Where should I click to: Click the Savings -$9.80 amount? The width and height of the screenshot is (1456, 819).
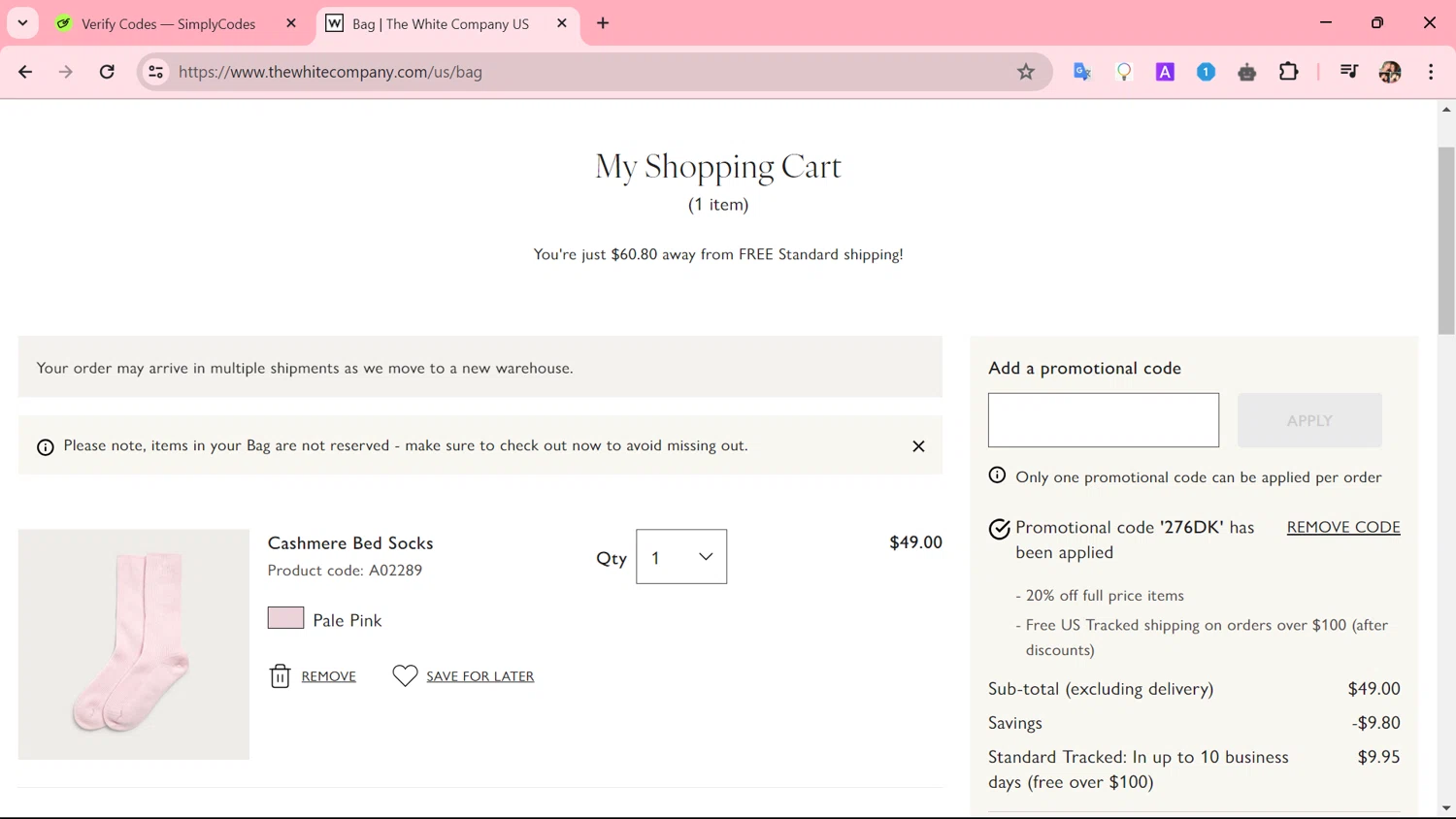1375,723
